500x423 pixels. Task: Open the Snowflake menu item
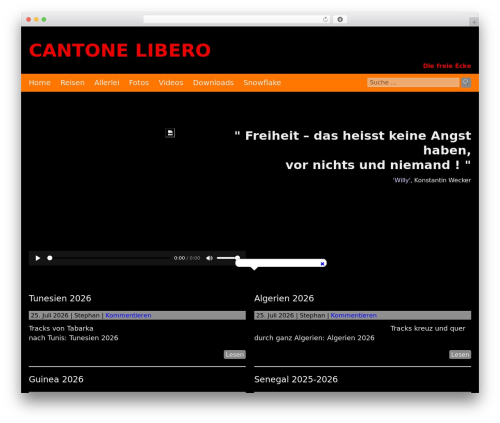pyautogui.click(x=262, y=83)
